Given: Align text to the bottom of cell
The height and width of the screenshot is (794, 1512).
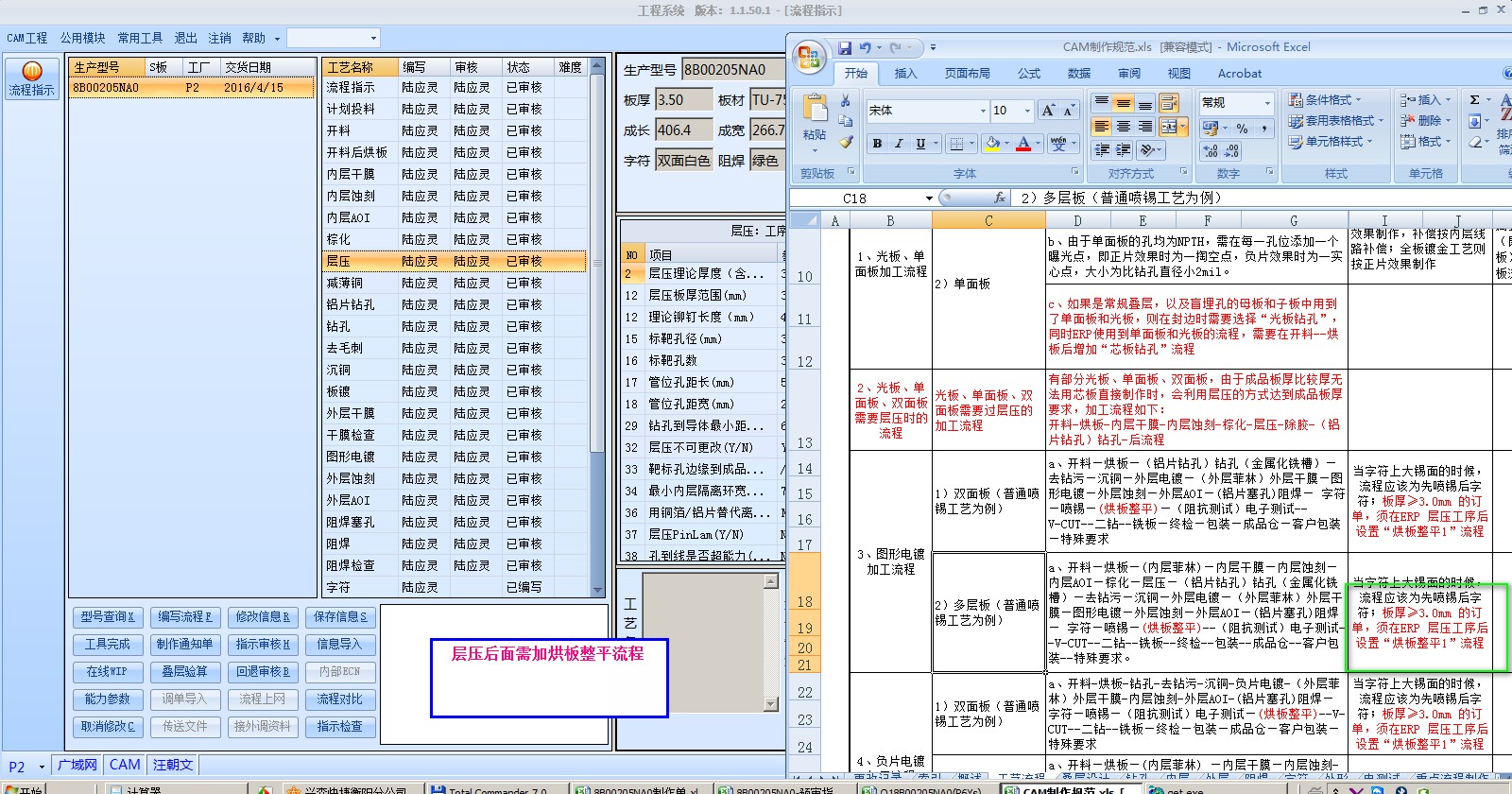Looking at the screenshot, I should click(1145, 102).
